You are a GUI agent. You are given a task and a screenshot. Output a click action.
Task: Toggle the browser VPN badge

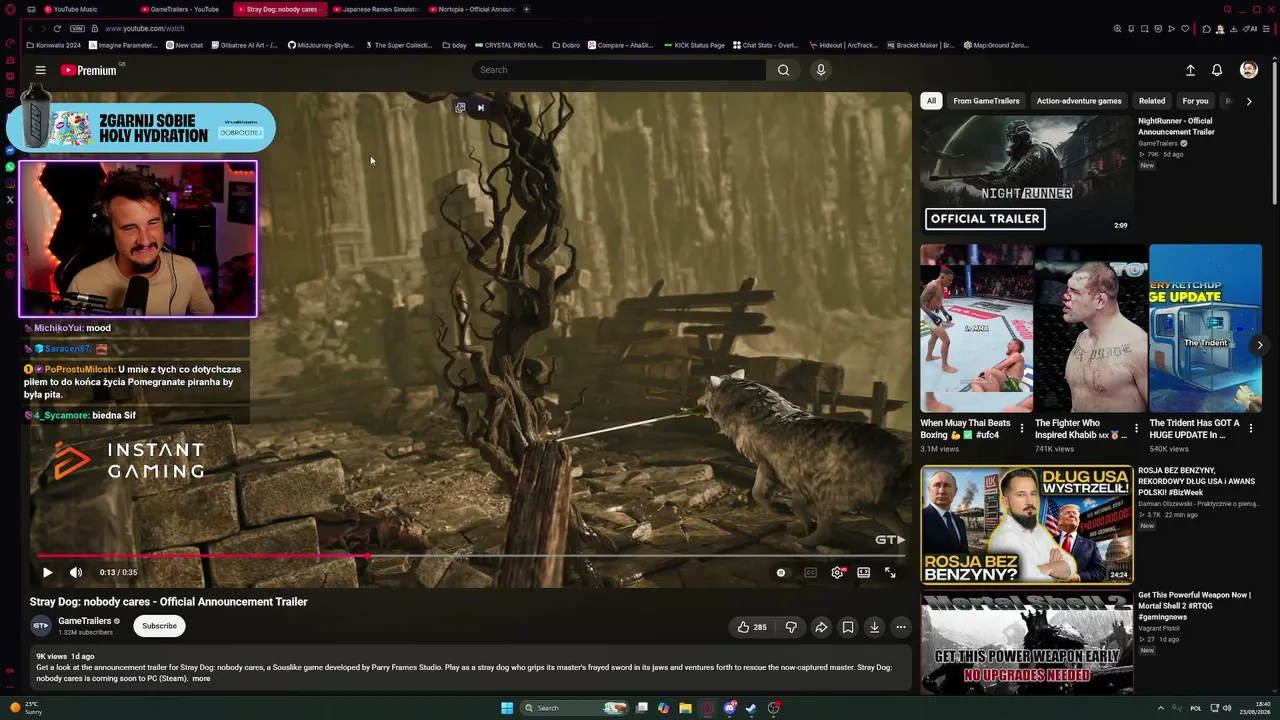[77, 28]
